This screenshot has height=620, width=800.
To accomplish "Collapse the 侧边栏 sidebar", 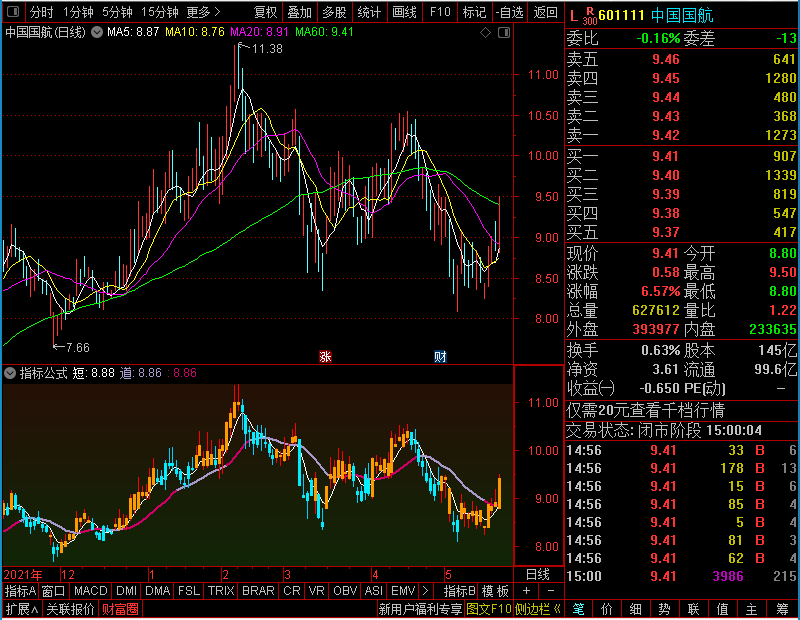I will coord(538,609).
